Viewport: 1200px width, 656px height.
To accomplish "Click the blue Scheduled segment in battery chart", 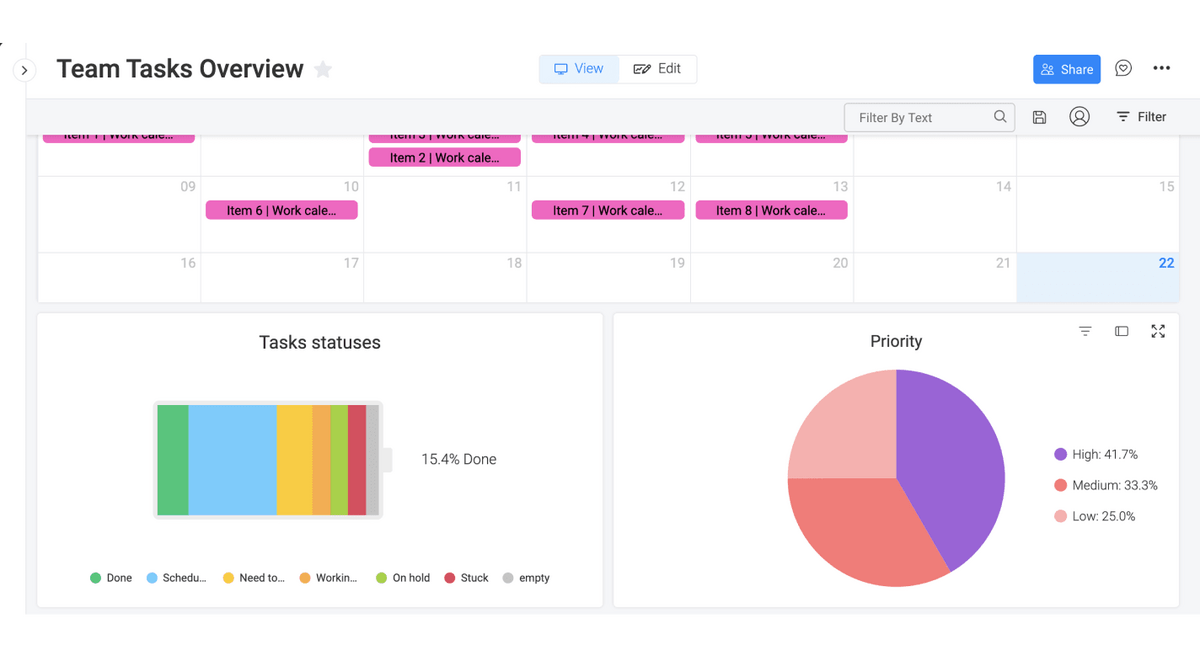I will pyautogui.click(x=232, y=460).
